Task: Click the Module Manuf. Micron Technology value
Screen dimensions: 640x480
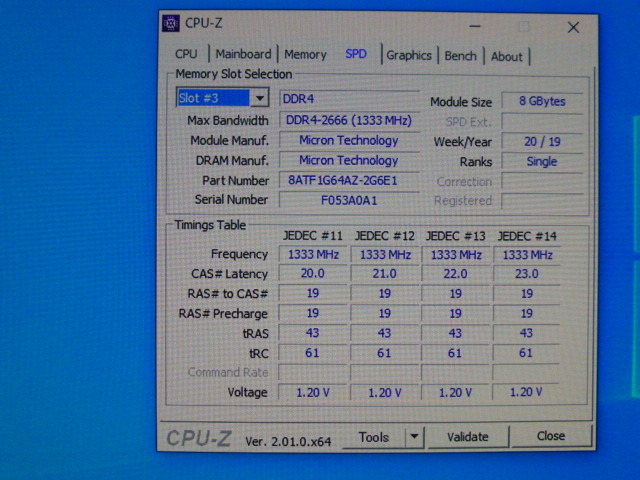Action: coord(349,140)
